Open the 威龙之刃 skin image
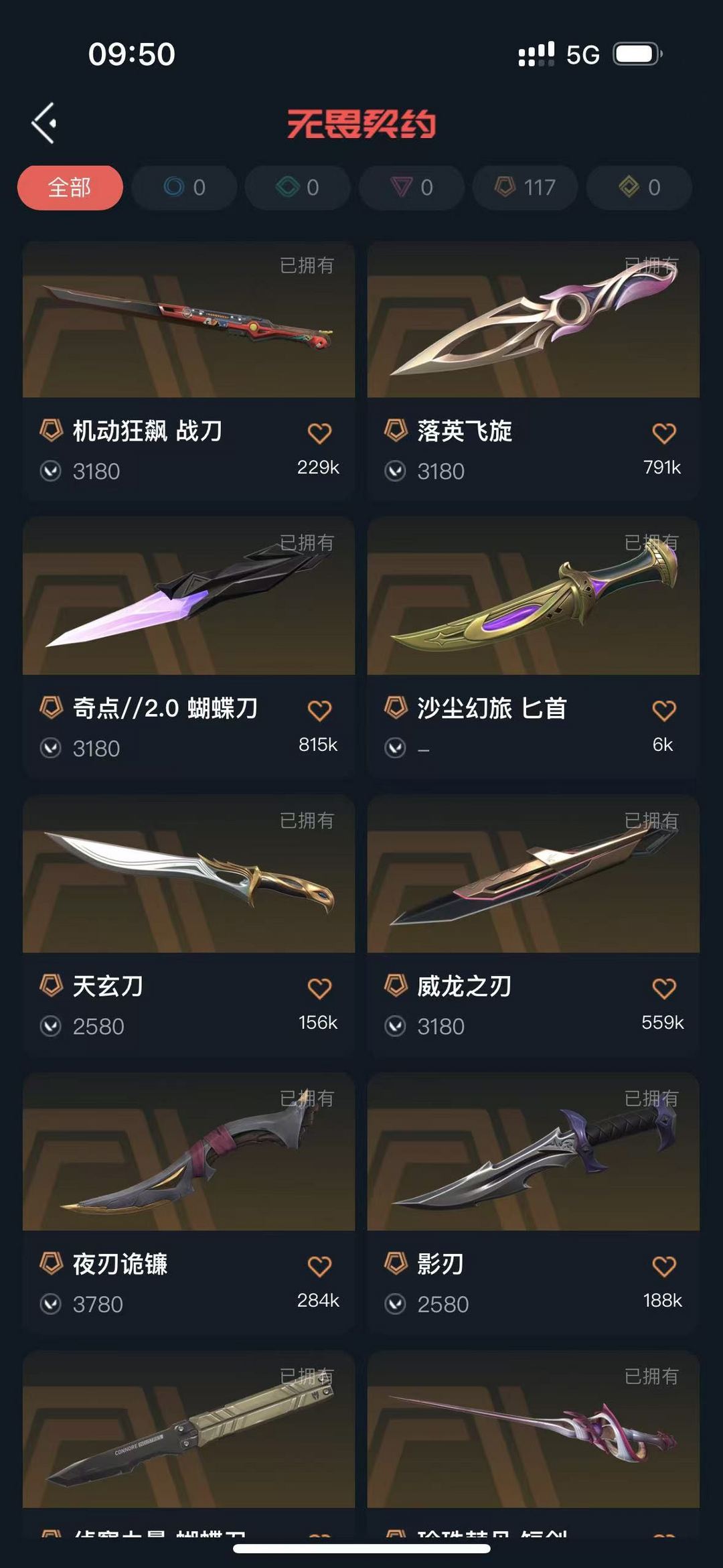This screenshot has height=1568, width=723. click(x=534, y=874)
